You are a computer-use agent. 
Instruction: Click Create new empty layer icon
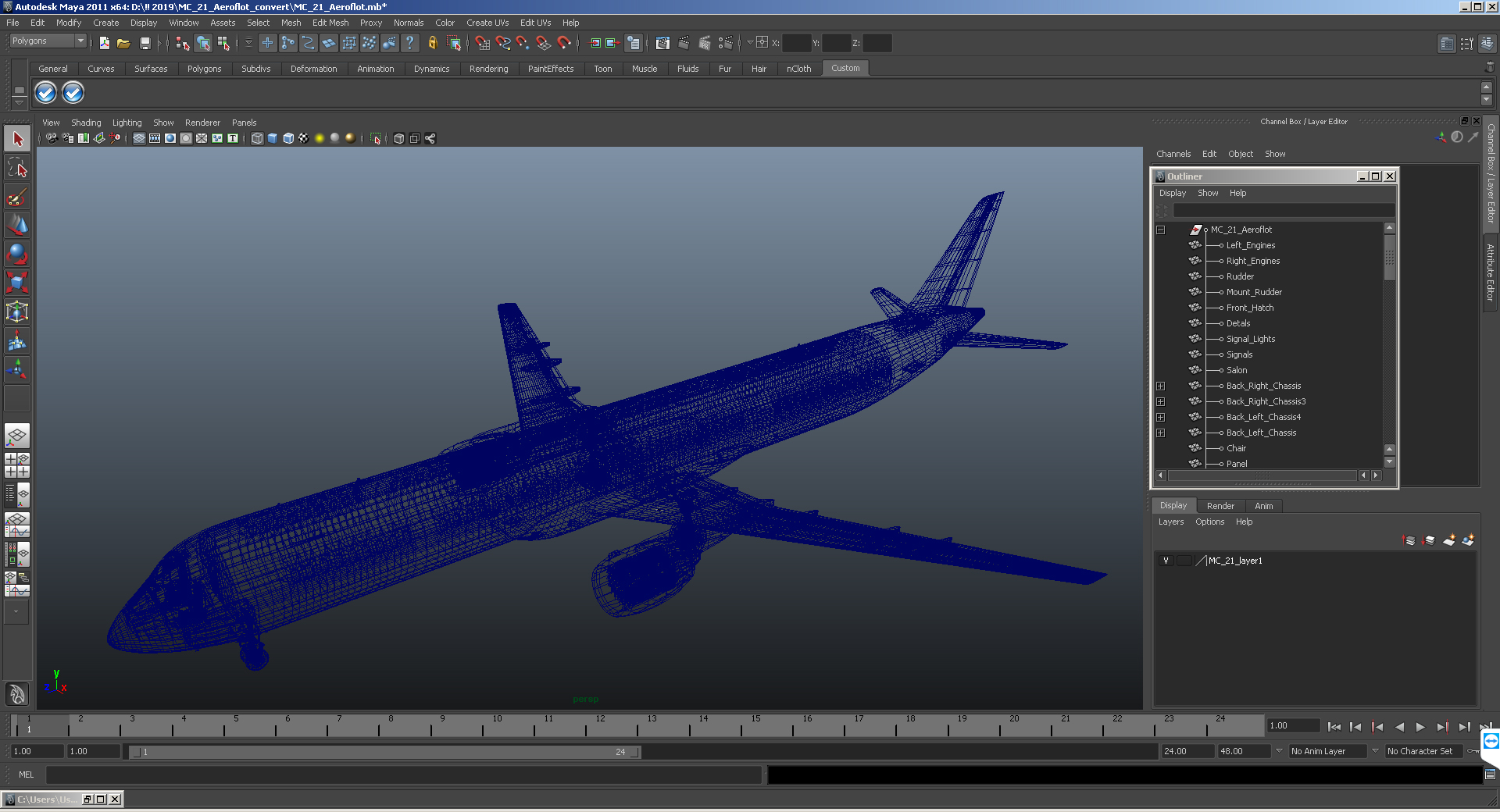[x=1449, y=540]
